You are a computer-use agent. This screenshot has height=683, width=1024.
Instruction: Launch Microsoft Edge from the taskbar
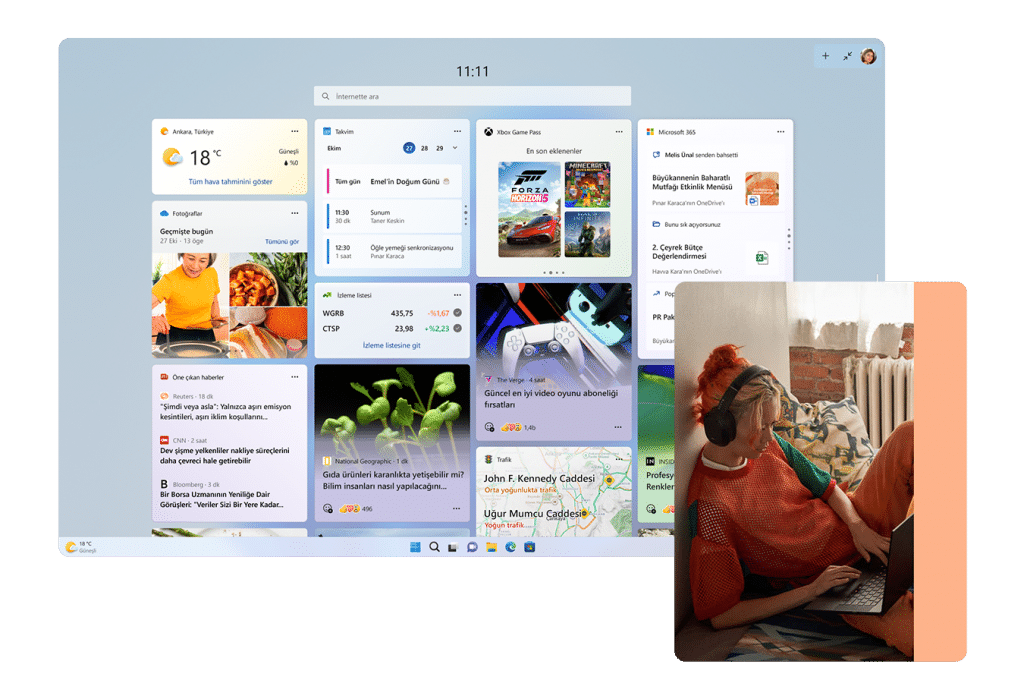[x=511, y=547]
